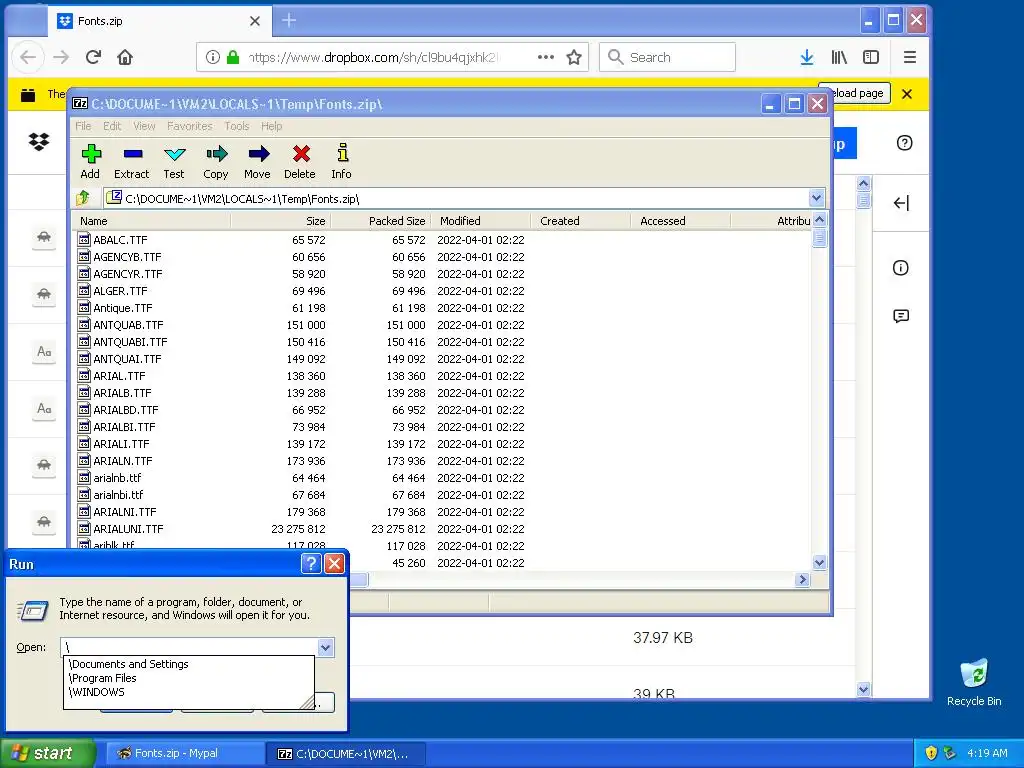Viewport: 1024px width, 768px height.
Task: Switch to 7-Zip taskbar button
Action: coord(347,753)
